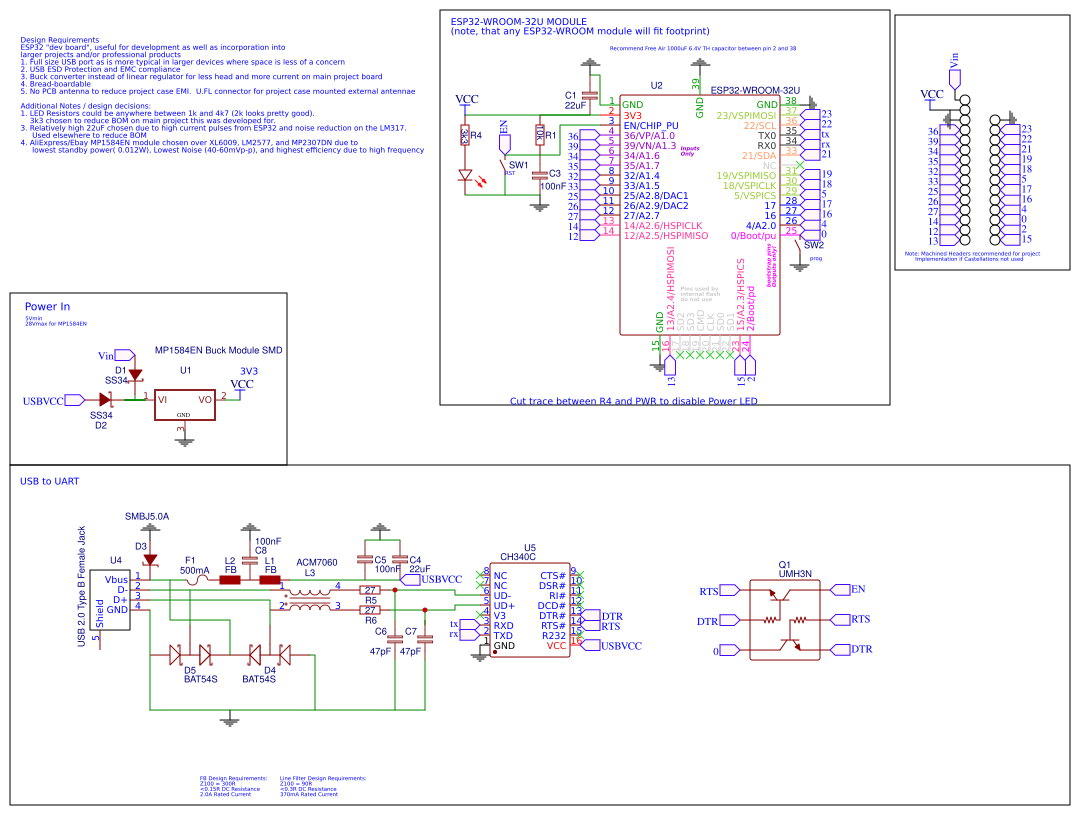Viewport: 1080px width, 815px height.
Task: Select the C5 100nF capacitor
Action: pyautogui.click(x=365, y=559)
